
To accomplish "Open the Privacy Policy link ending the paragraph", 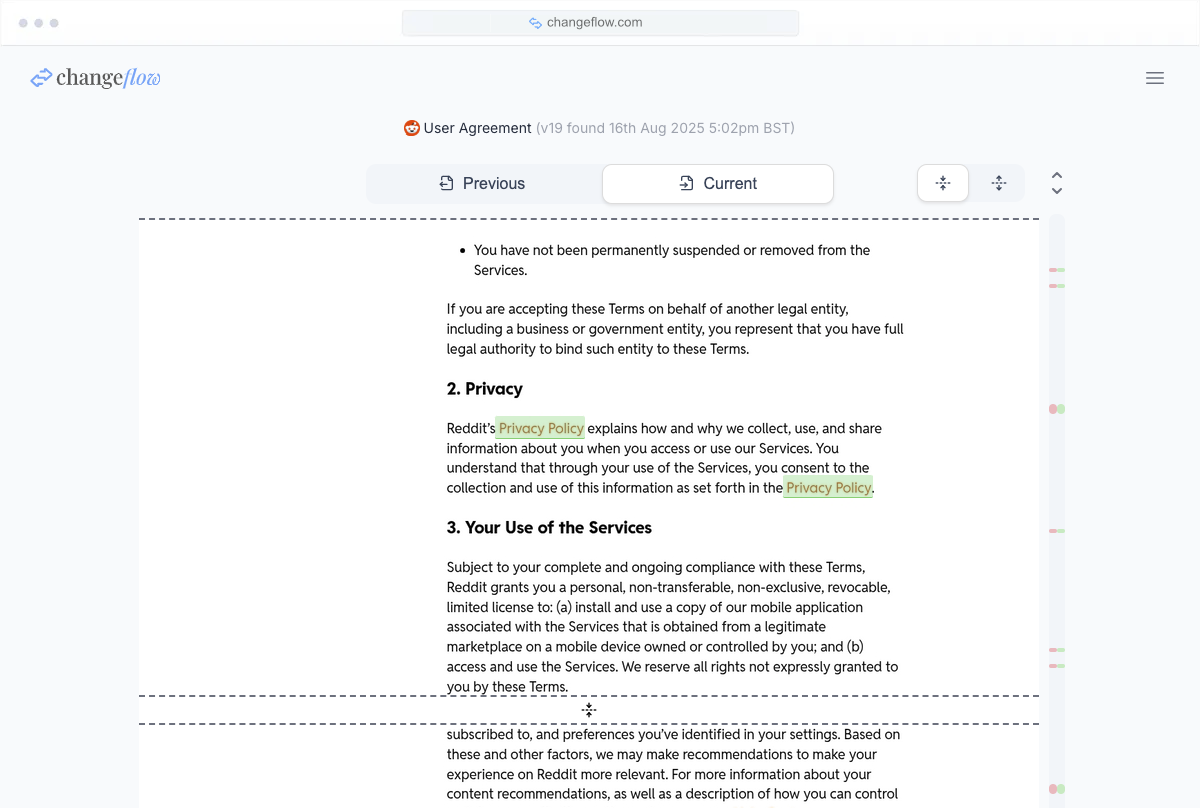I will (828, 488).
